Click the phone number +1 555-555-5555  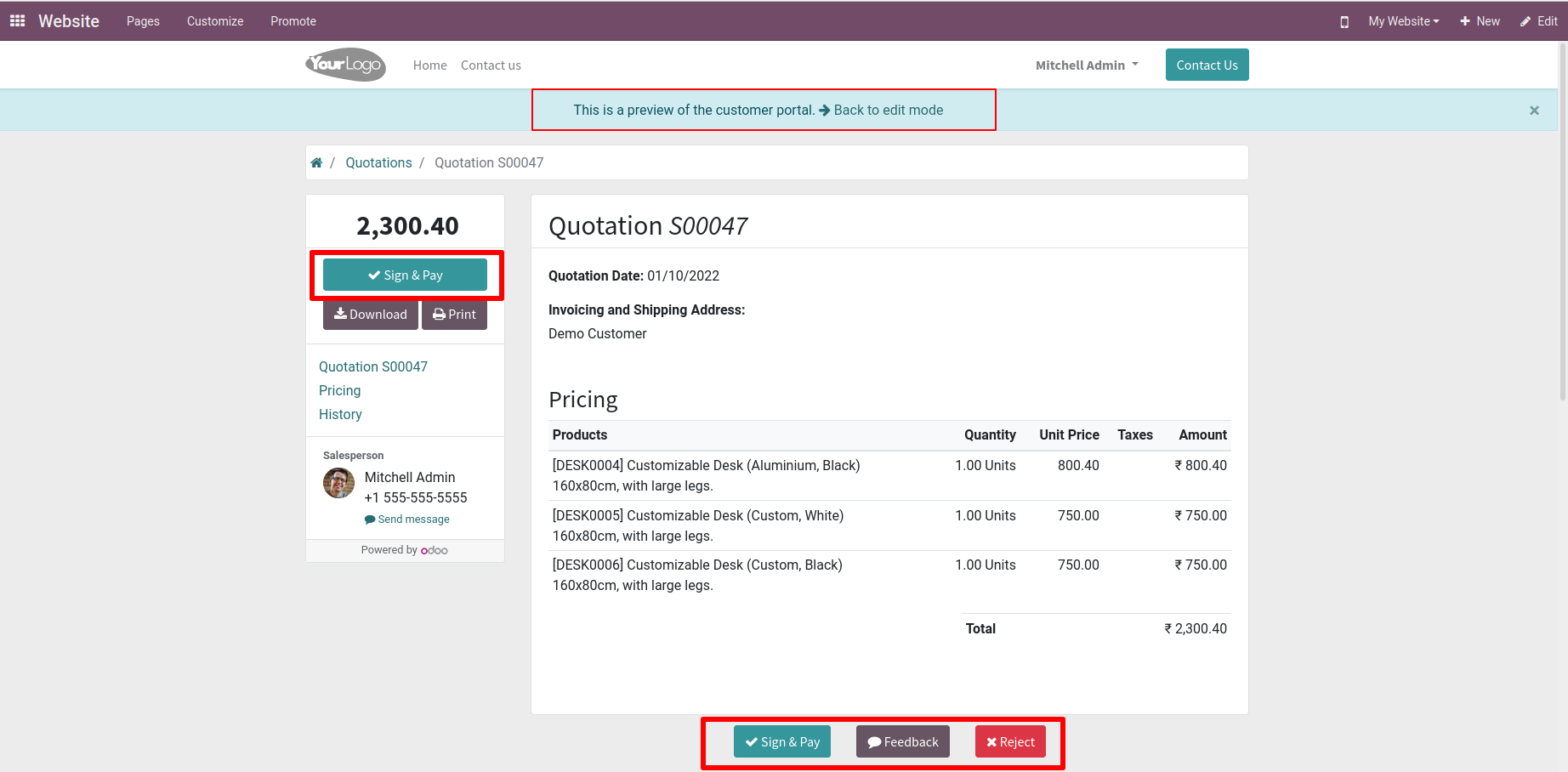tap(416, 497)
